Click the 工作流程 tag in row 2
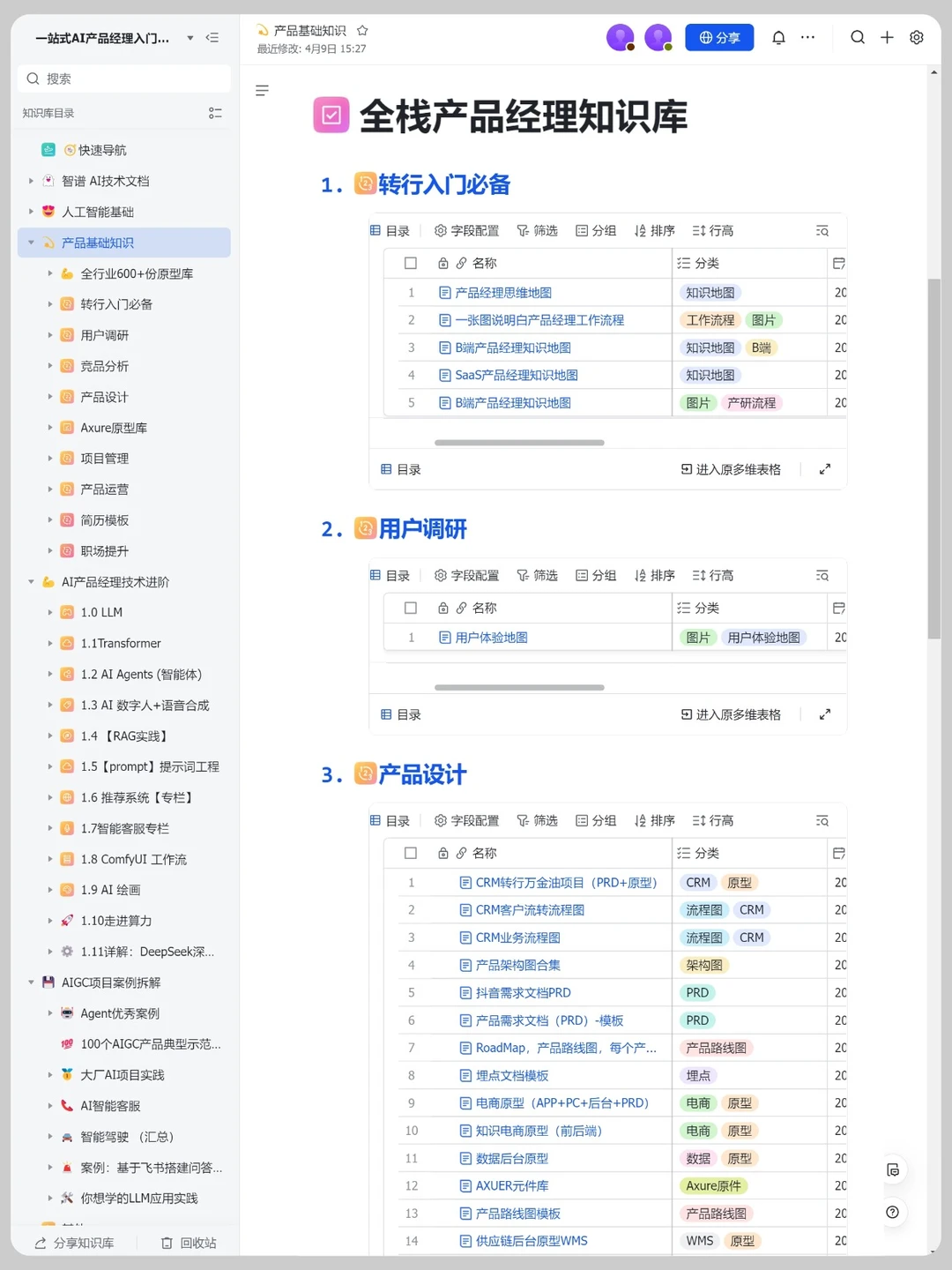Image resolution: width=952 pixels, height=1270 pixels. pos(710,320)
